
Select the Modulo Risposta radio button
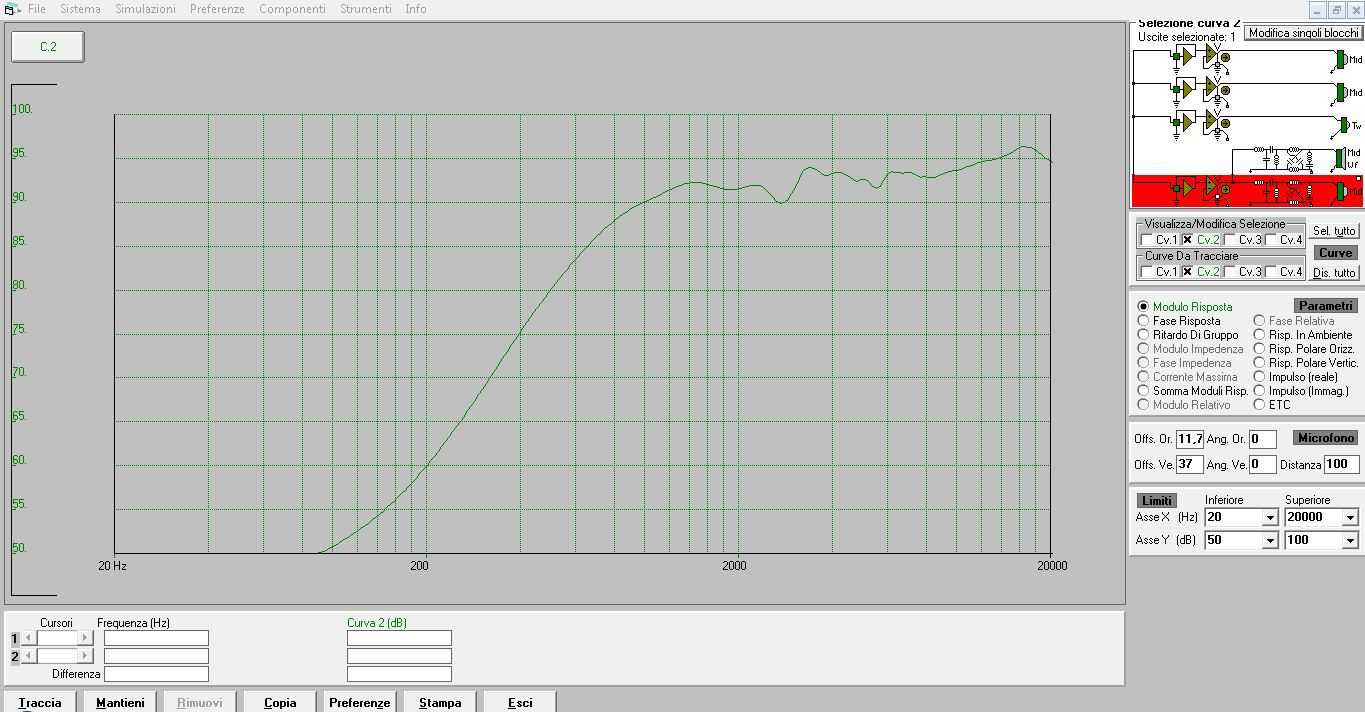(x=1143, y=307)
